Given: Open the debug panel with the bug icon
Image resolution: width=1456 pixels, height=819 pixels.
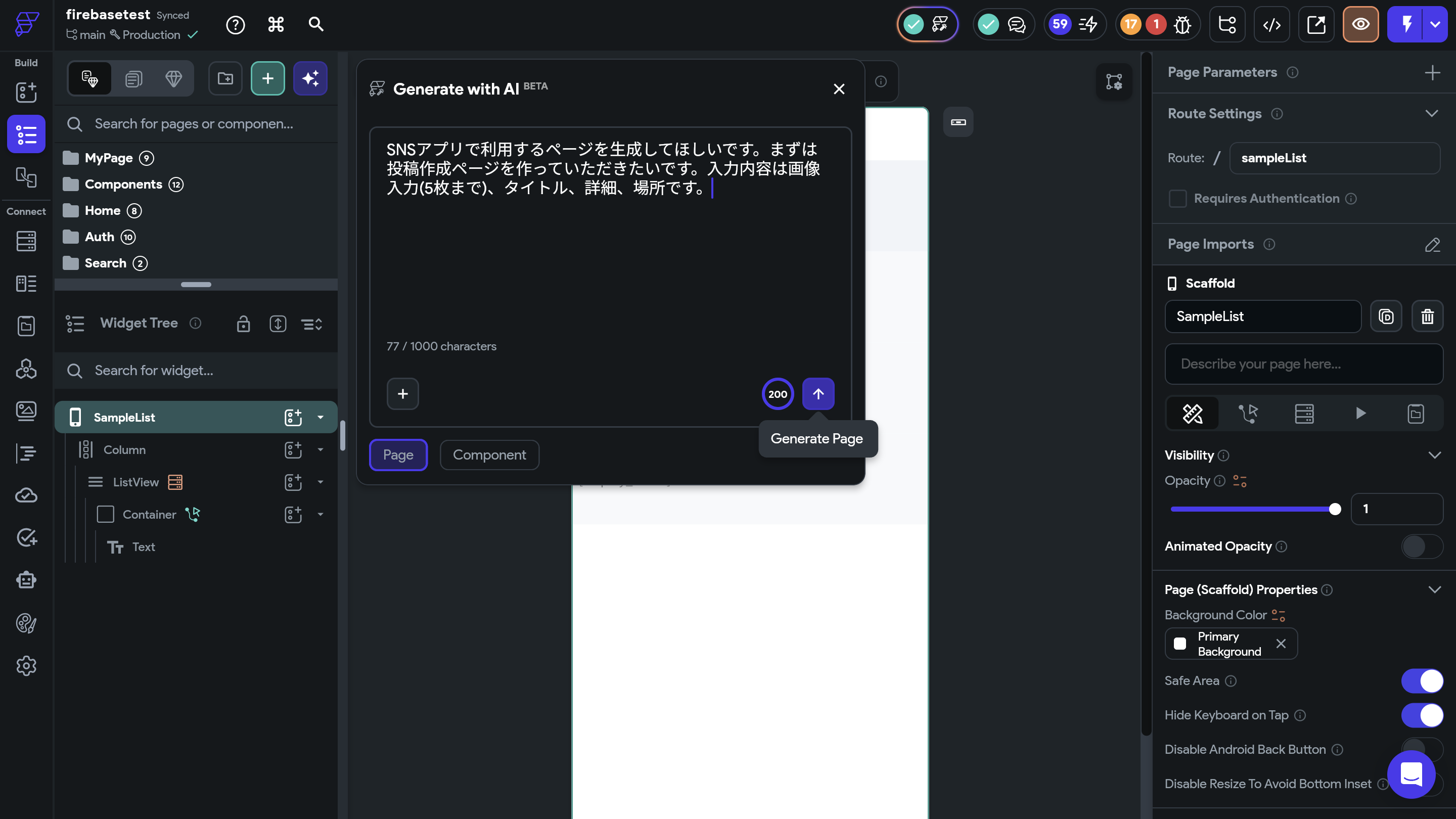Looking at the screenshot, I should pos(1182,24).
